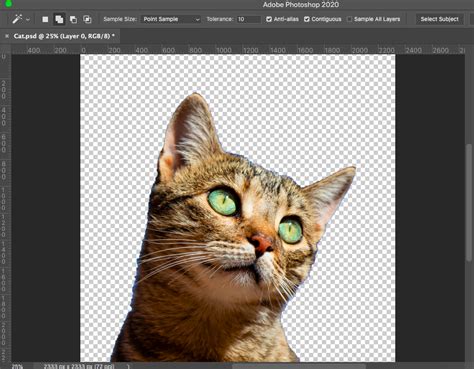Choose the Subtract from selection mode icon
Image resolution: width=474 pixels, height=369 pixels.
[73, 19]
